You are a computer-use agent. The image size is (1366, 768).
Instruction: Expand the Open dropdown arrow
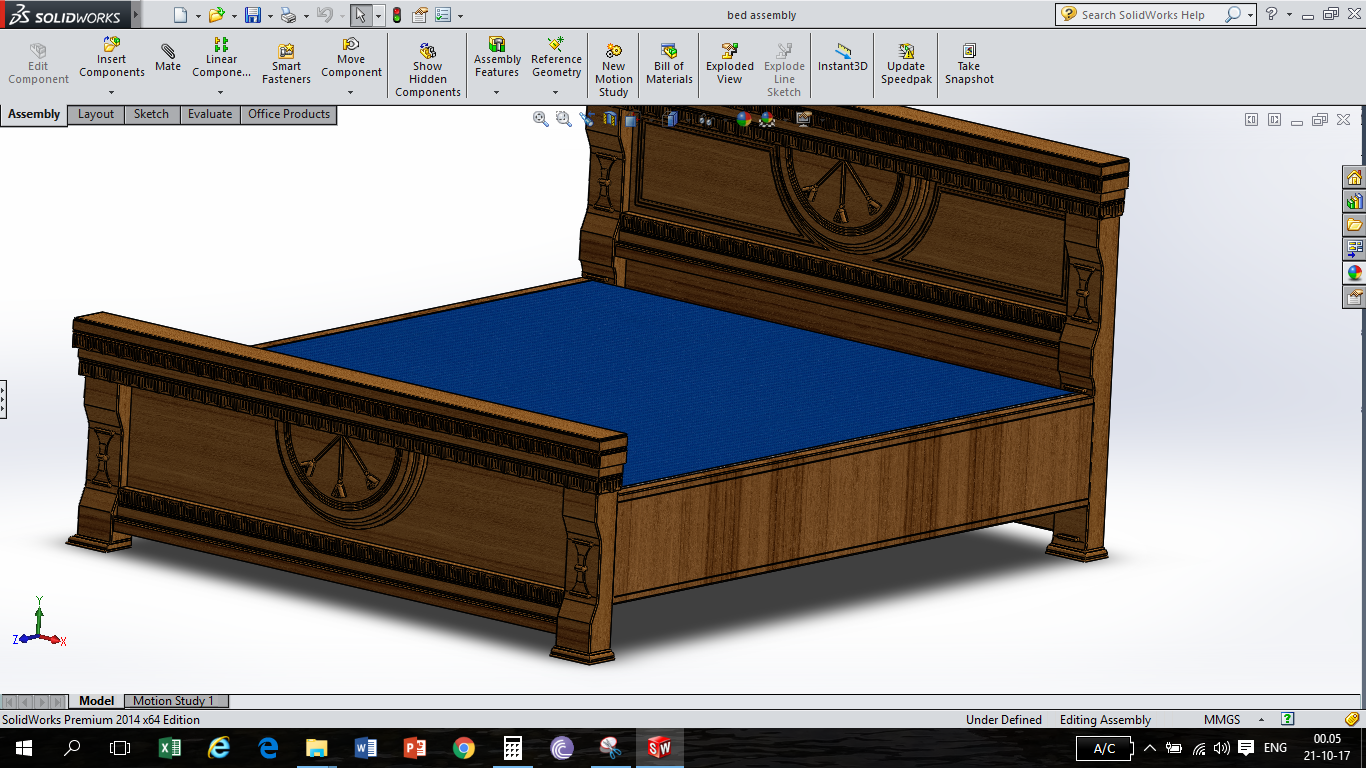[x=233, y=16]
